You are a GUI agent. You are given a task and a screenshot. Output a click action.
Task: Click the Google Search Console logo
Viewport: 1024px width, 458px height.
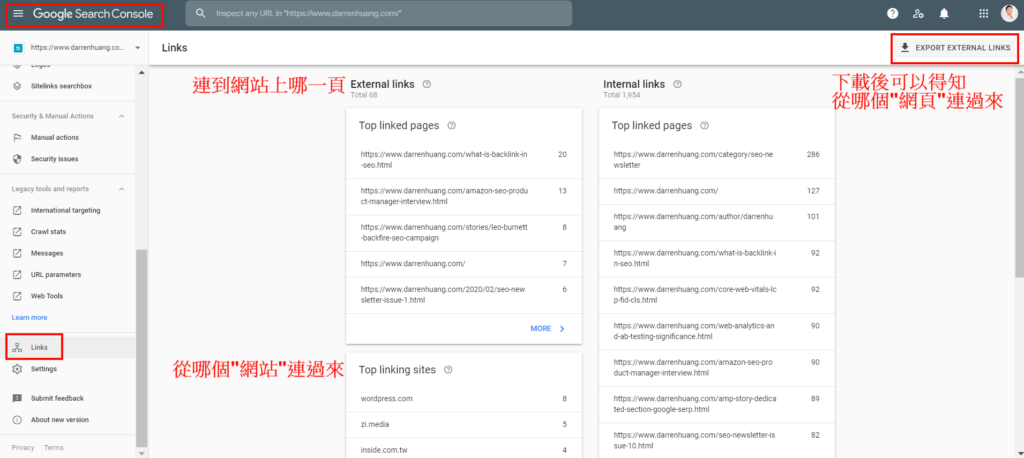pos(93,14)
